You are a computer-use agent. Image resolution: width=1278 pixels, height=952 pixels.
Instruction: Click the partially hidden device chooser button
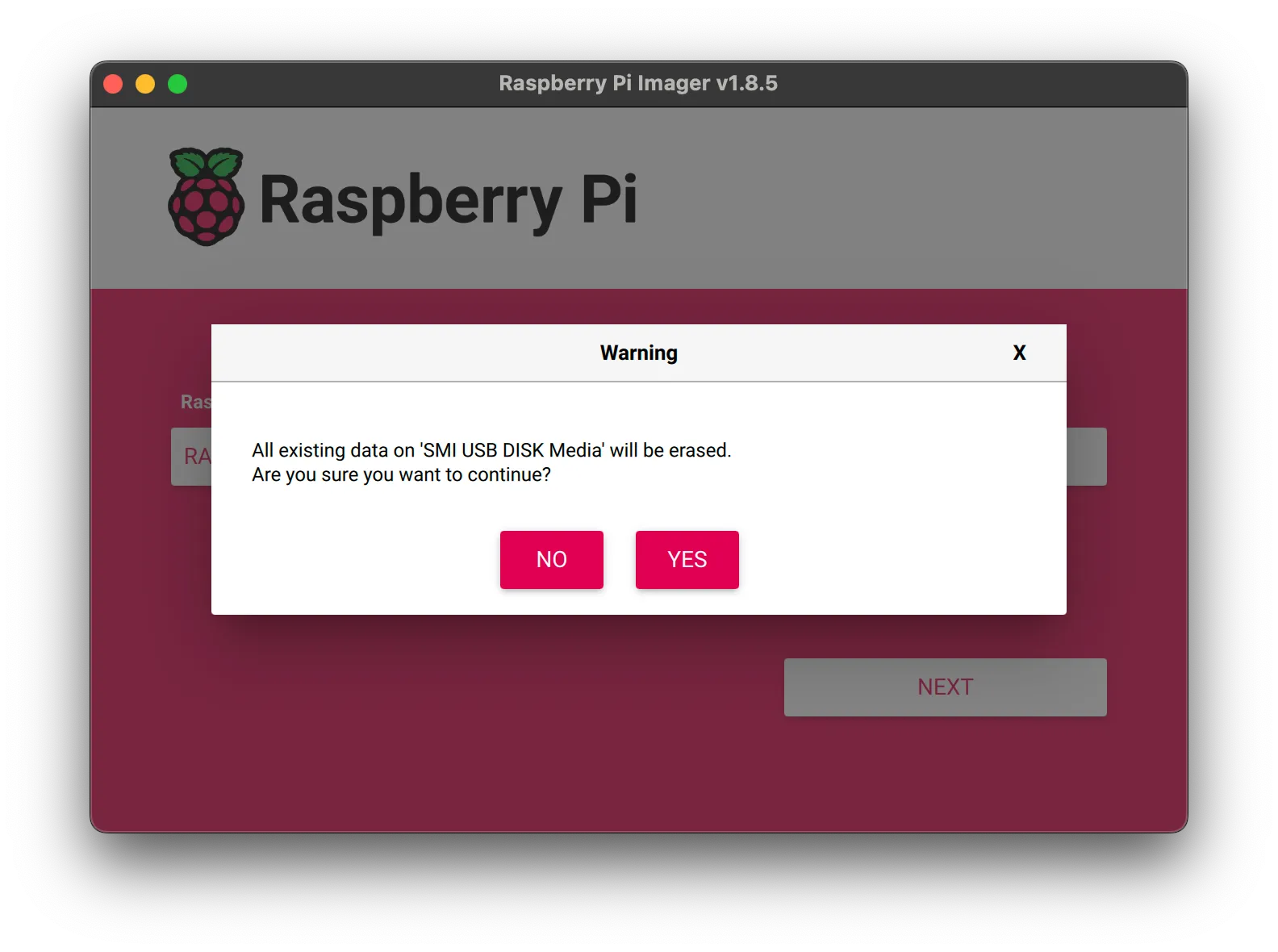(x=191, y=457)
